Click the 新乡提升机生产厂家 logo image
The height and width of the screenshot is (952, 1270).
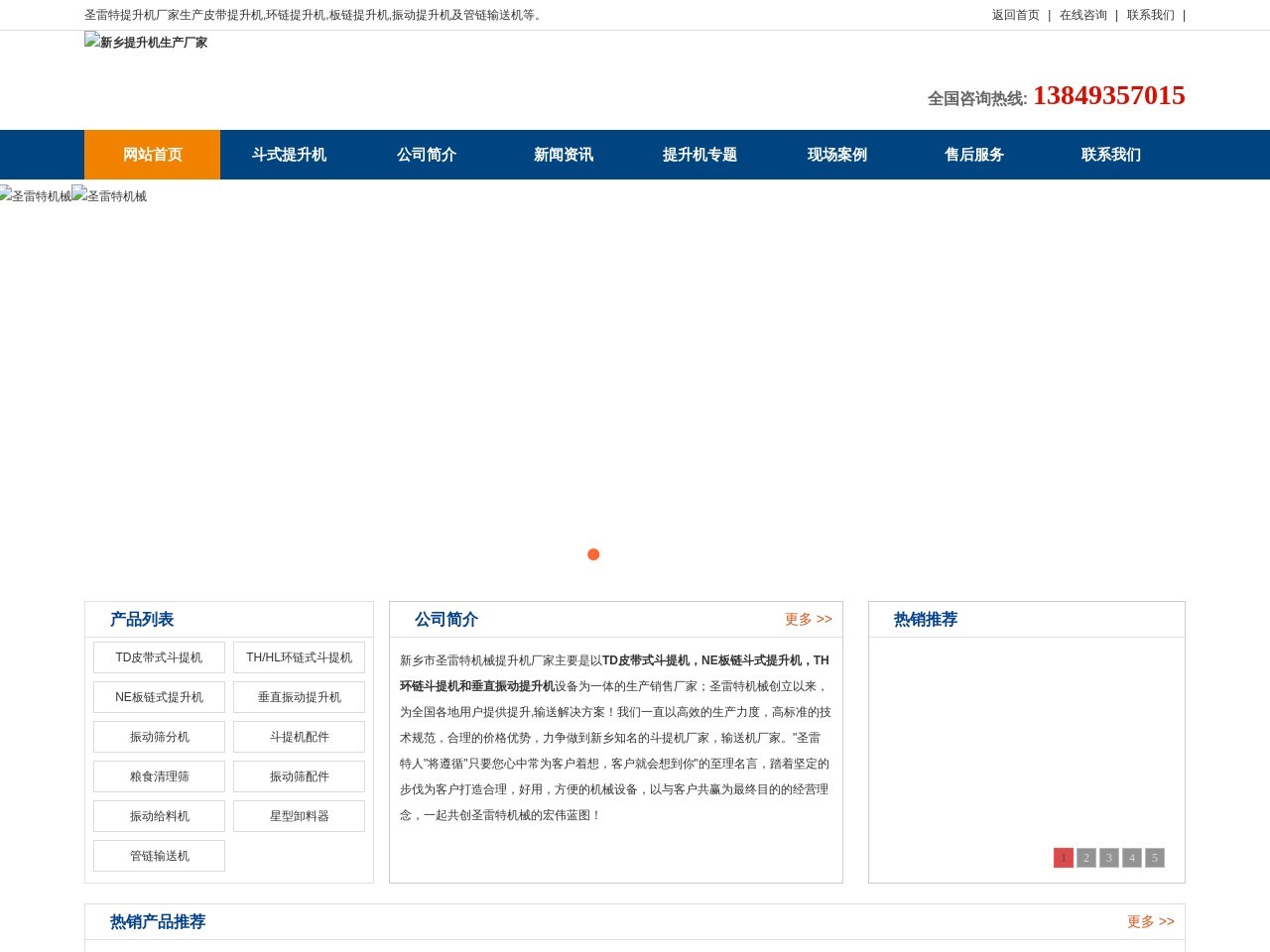pyautogui.click(x=146, y=43)
